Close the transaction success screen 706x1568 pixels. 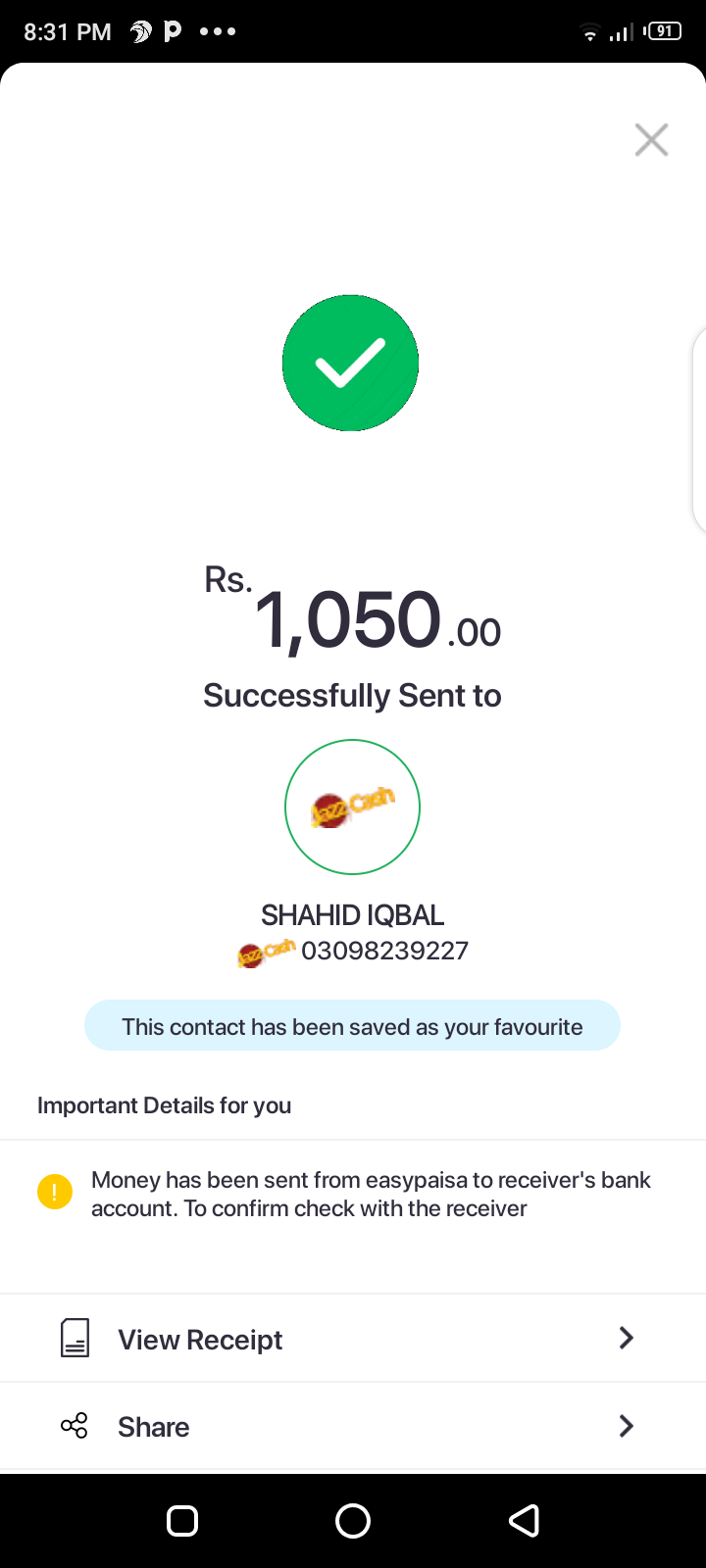pyautogui.click(x=651, y=140)
